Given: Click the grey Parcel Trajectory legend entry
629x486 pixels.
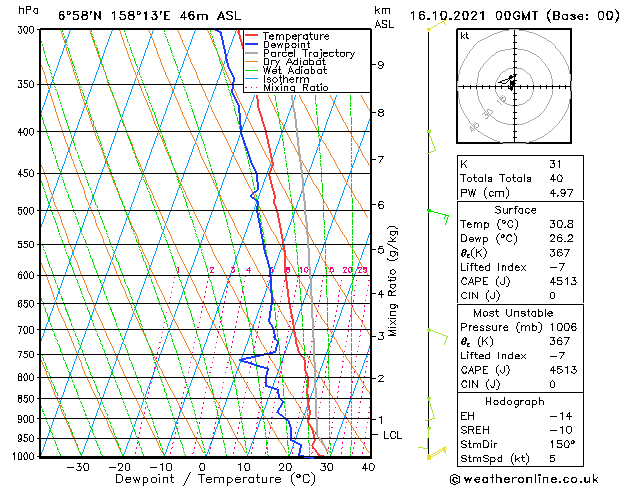Looking at the screenshot, I should pyautogui.click(x=300, y=53).
